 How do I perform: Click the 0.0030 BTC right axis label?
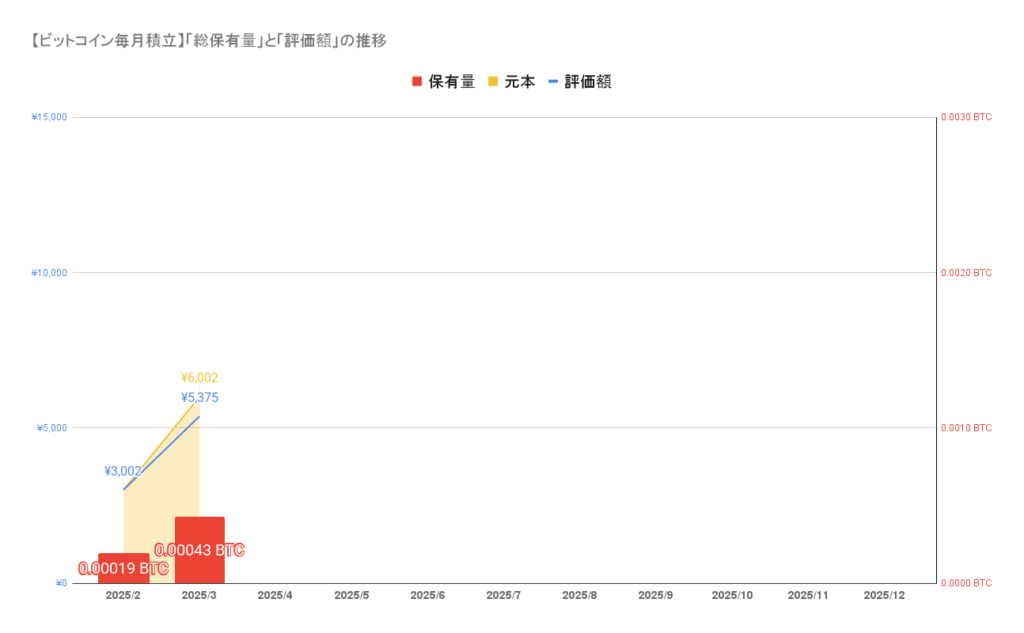pos(966,117)
